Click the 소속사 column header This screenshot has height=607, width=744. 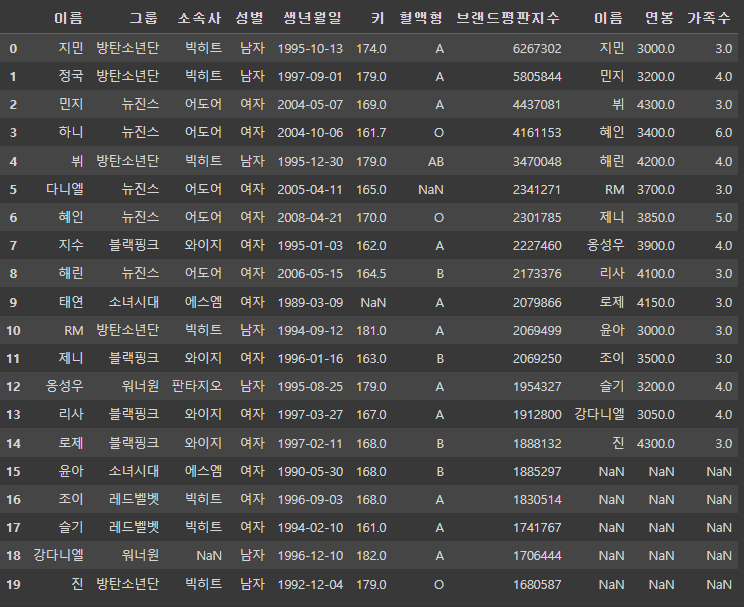(x=199, y=18)
